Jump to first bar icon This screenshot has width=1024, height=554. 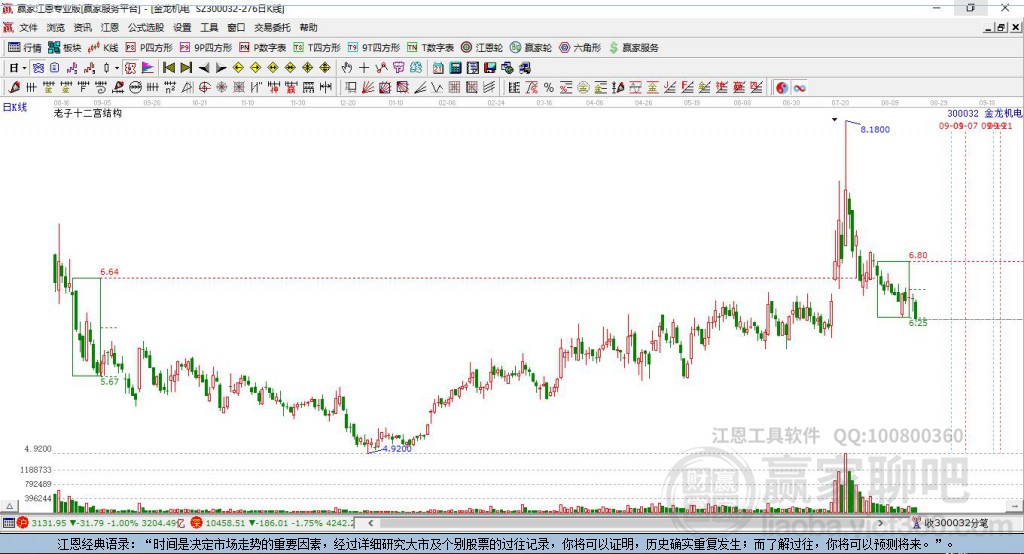pyautogui.click(x=168, y=68)
